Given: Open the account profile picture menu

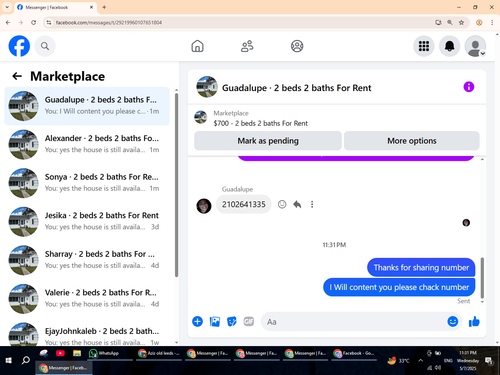Looking at the screenshot, I should [475, 46].
